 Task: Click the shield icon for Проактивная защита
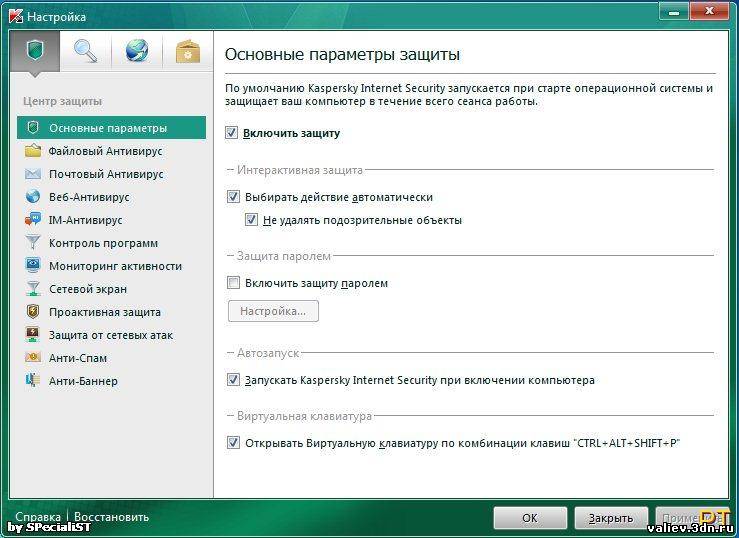[33, 311]
